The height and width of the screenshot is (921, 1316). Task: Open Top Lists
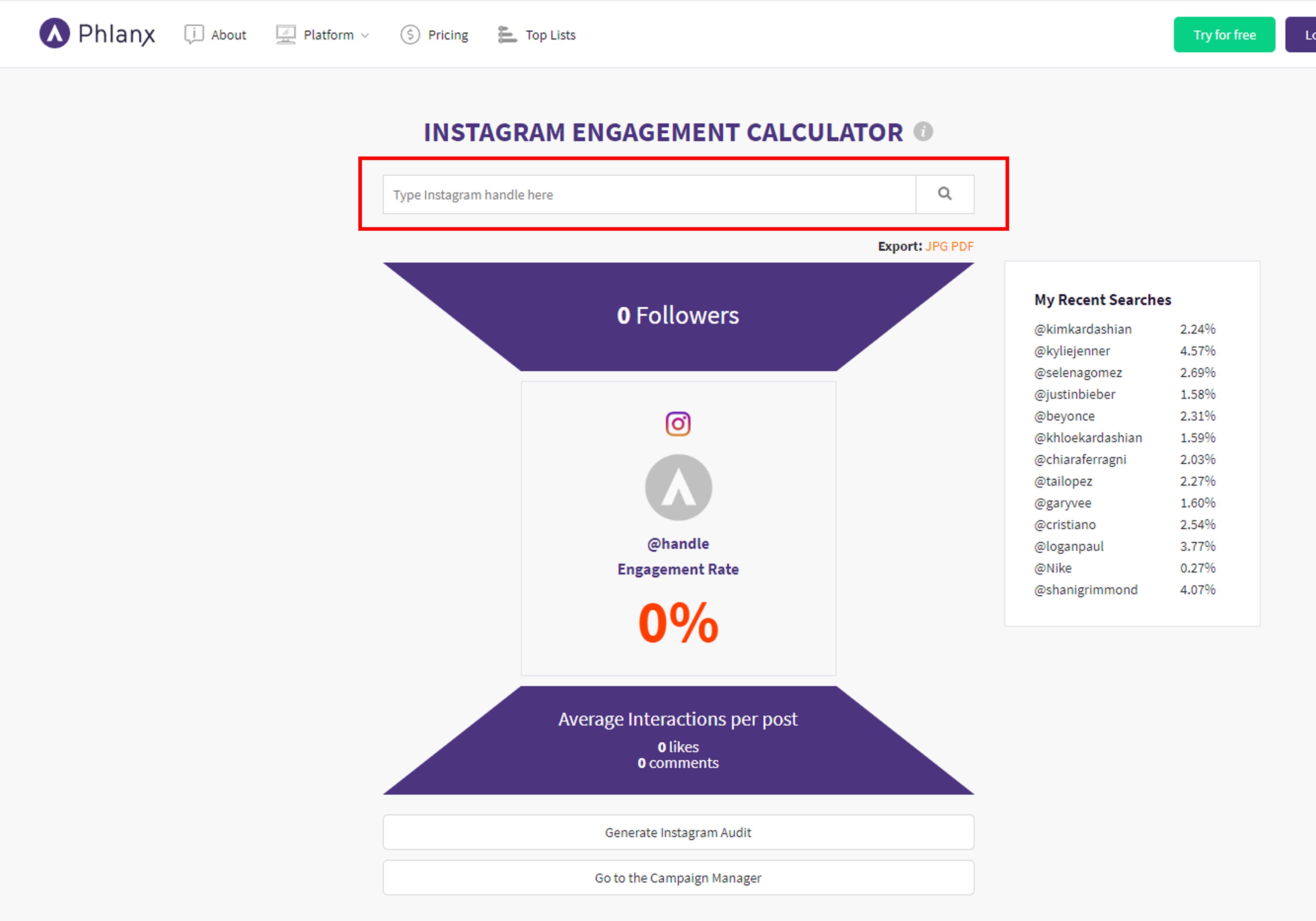(550, 35)
